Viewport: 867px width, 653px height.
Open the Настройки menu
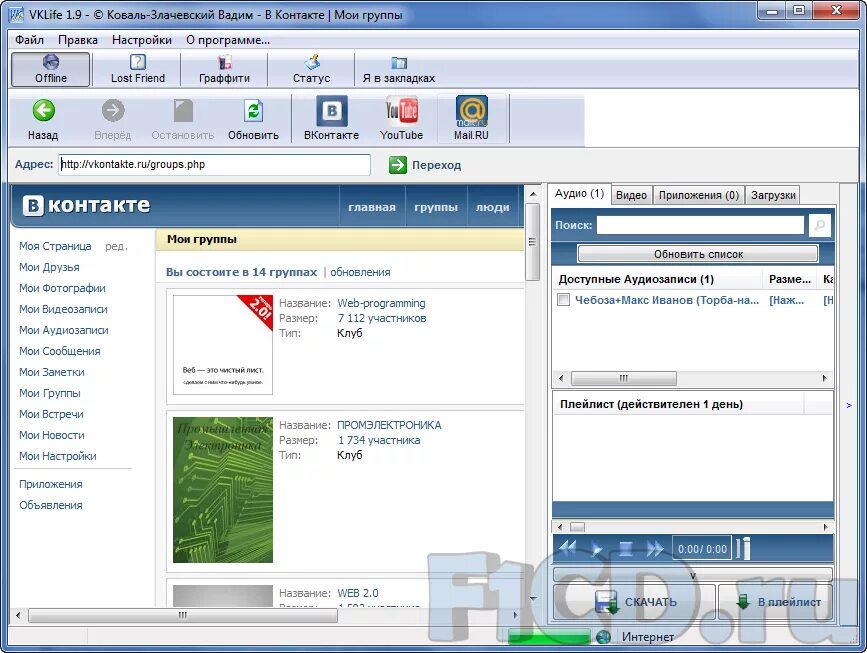[x=142, y=40]
